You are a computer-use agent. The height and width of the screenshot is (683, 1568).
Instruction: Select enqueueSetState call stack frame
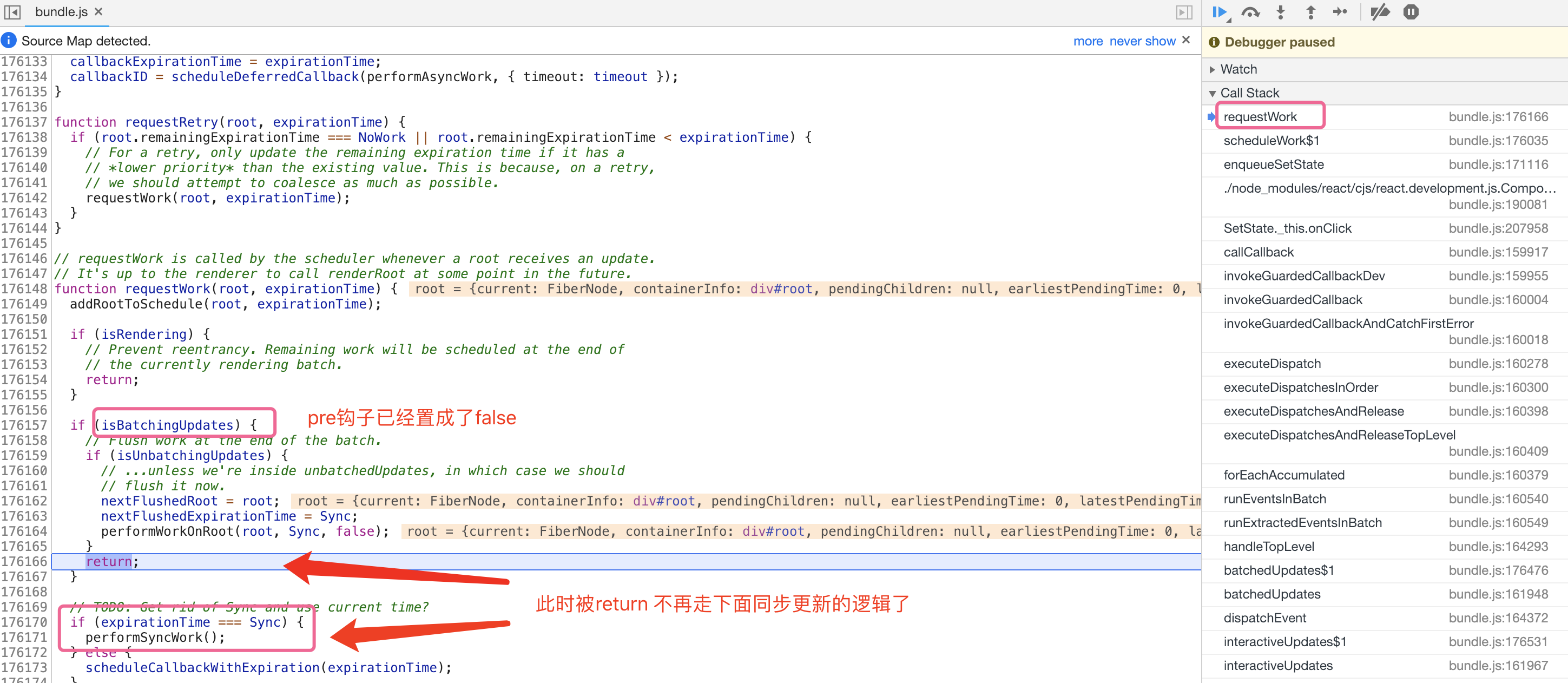[x=1385, y=165]
